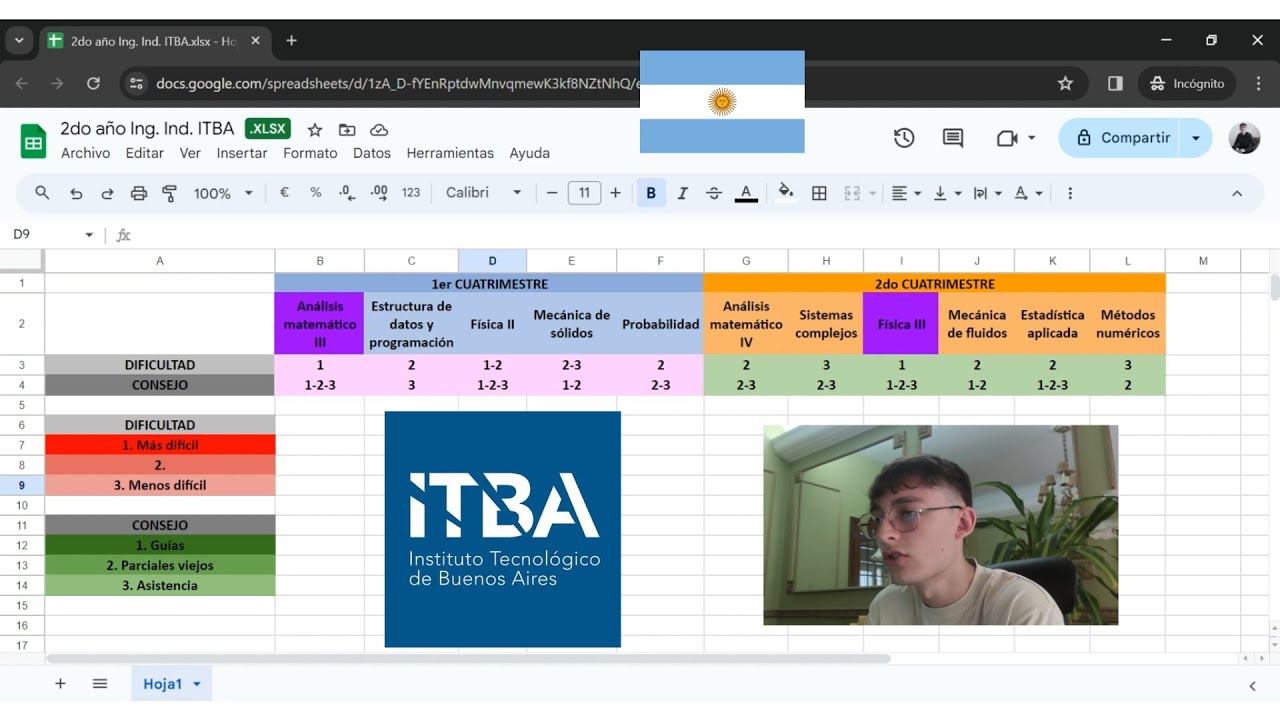Toggle strikethrough formatting

pos(714,193)
